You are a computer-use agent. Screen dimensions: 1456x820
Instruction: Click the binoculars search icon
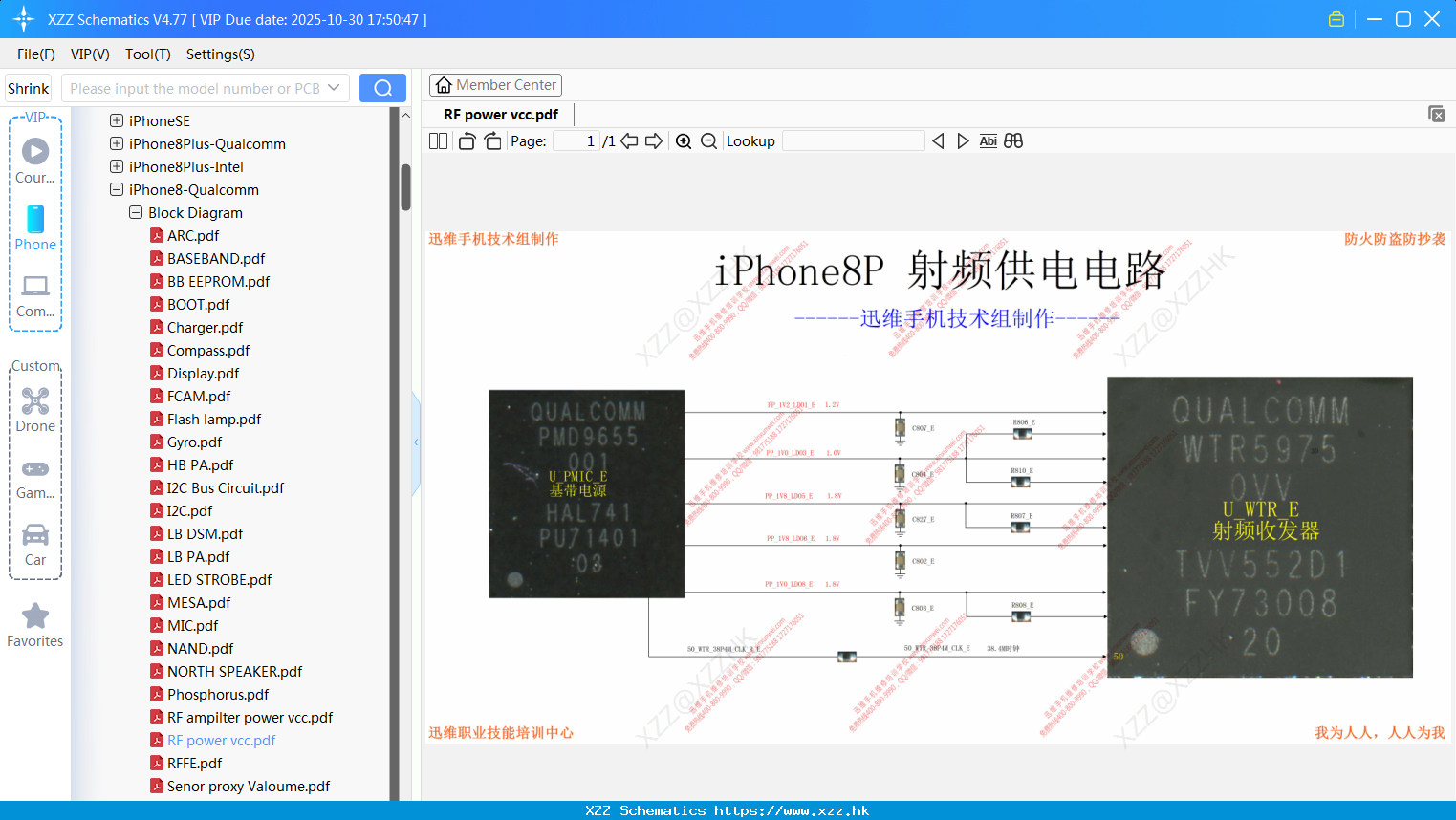(x=1013, y=140)
